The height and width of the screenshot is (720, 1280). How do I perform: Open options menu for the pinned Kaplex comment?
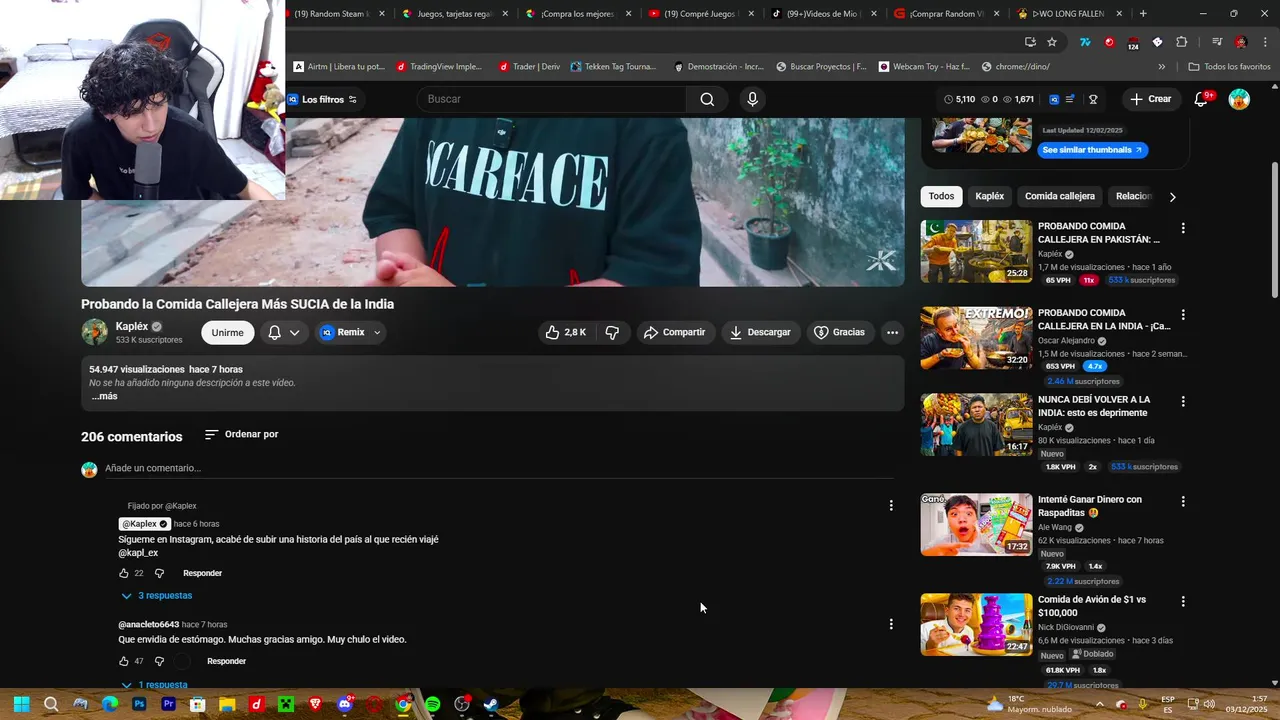click(891, 506)
